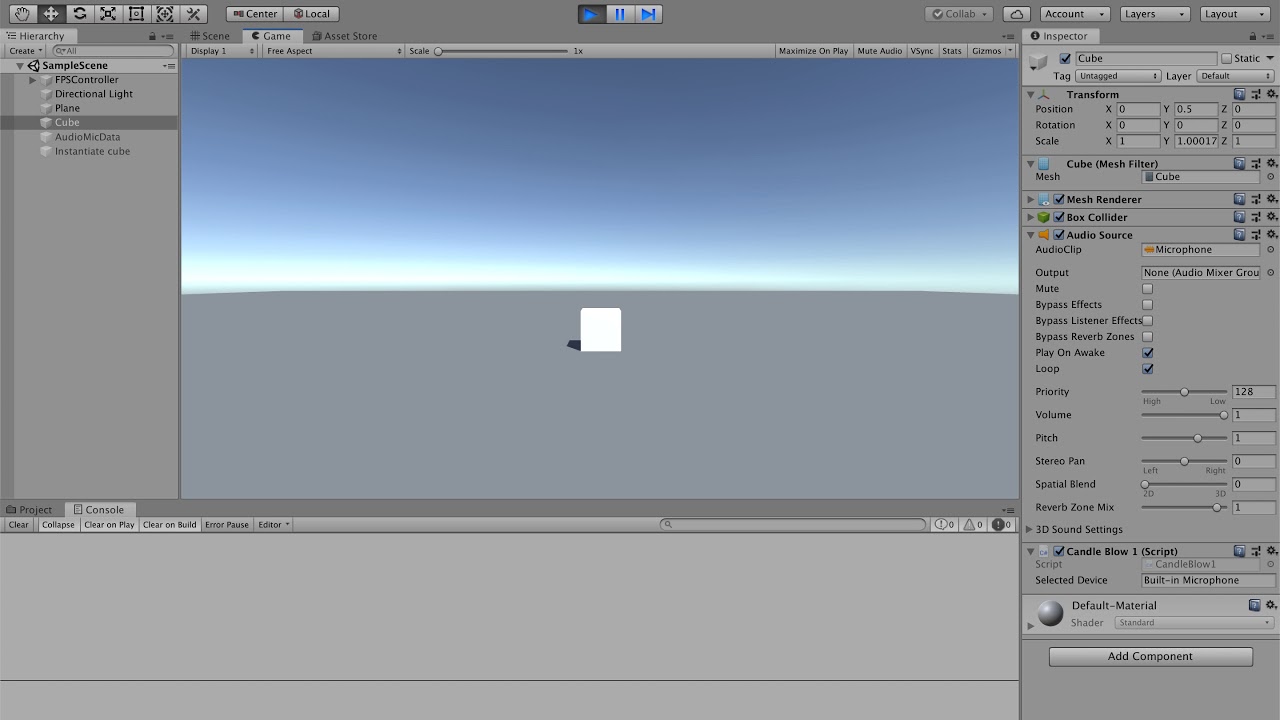
Task: Switch to the Project tab
Action: pos(29,510)
